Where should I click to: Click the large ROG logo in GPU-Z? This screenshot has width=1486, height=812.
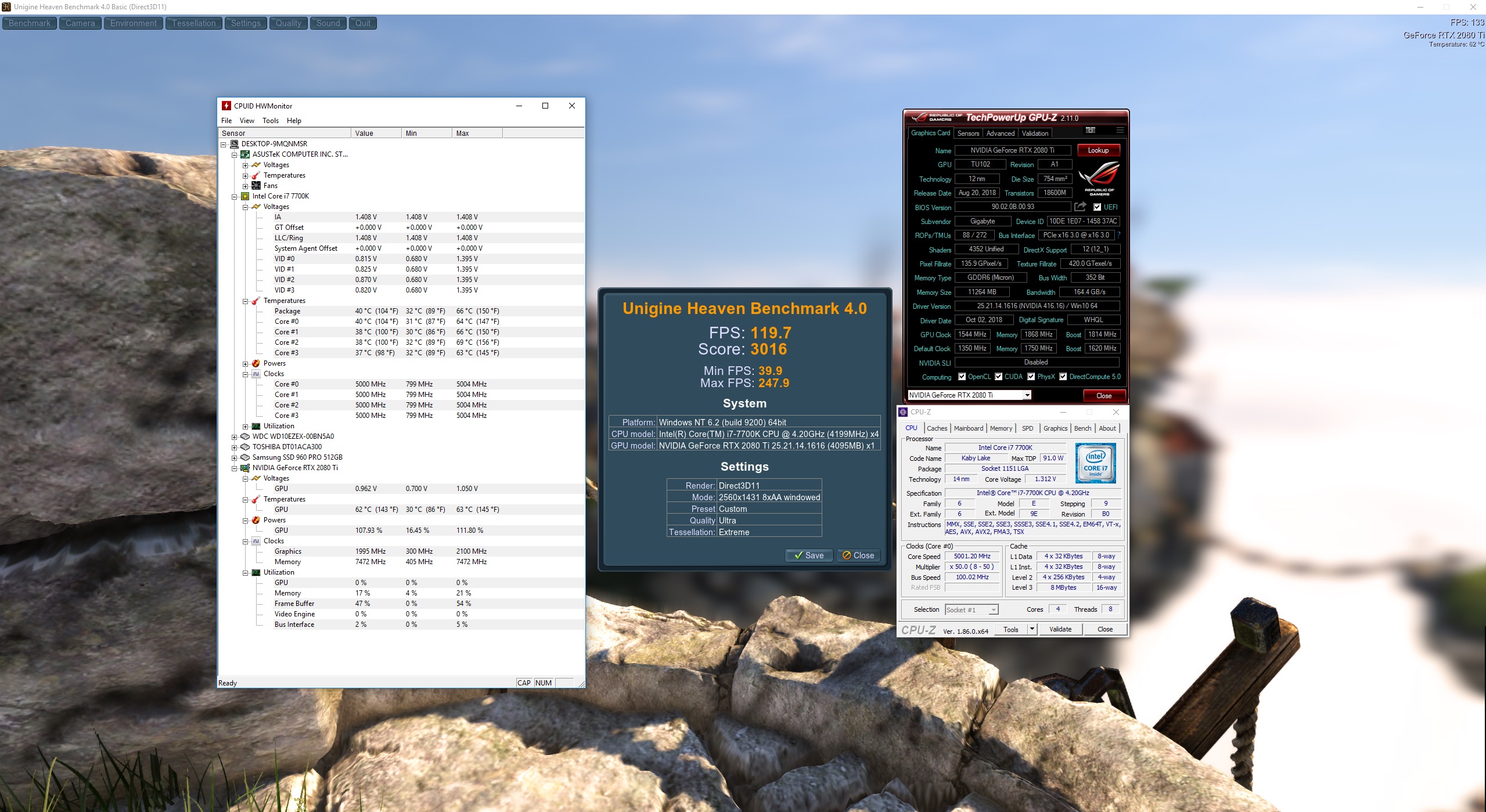point(1099,178)
